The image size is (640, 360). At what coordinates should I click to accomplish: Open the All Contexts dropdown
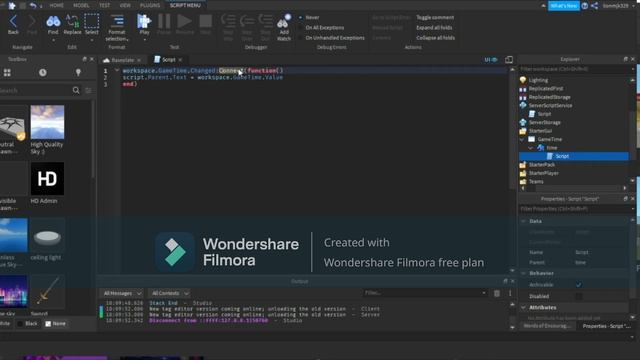(x=170, y=293)
